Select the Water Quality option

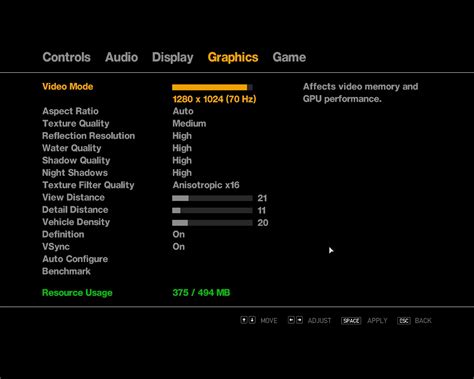[x=72, y=148]
